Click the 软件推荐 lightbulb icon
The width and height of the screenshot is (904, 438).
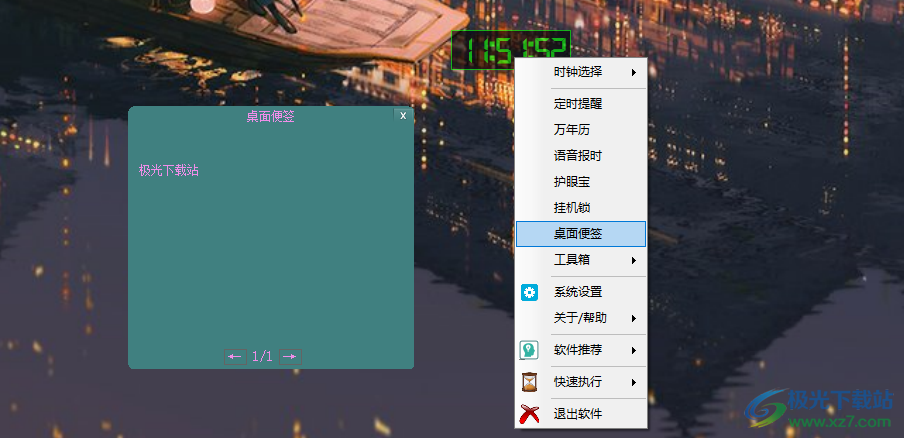click(529, 350)
